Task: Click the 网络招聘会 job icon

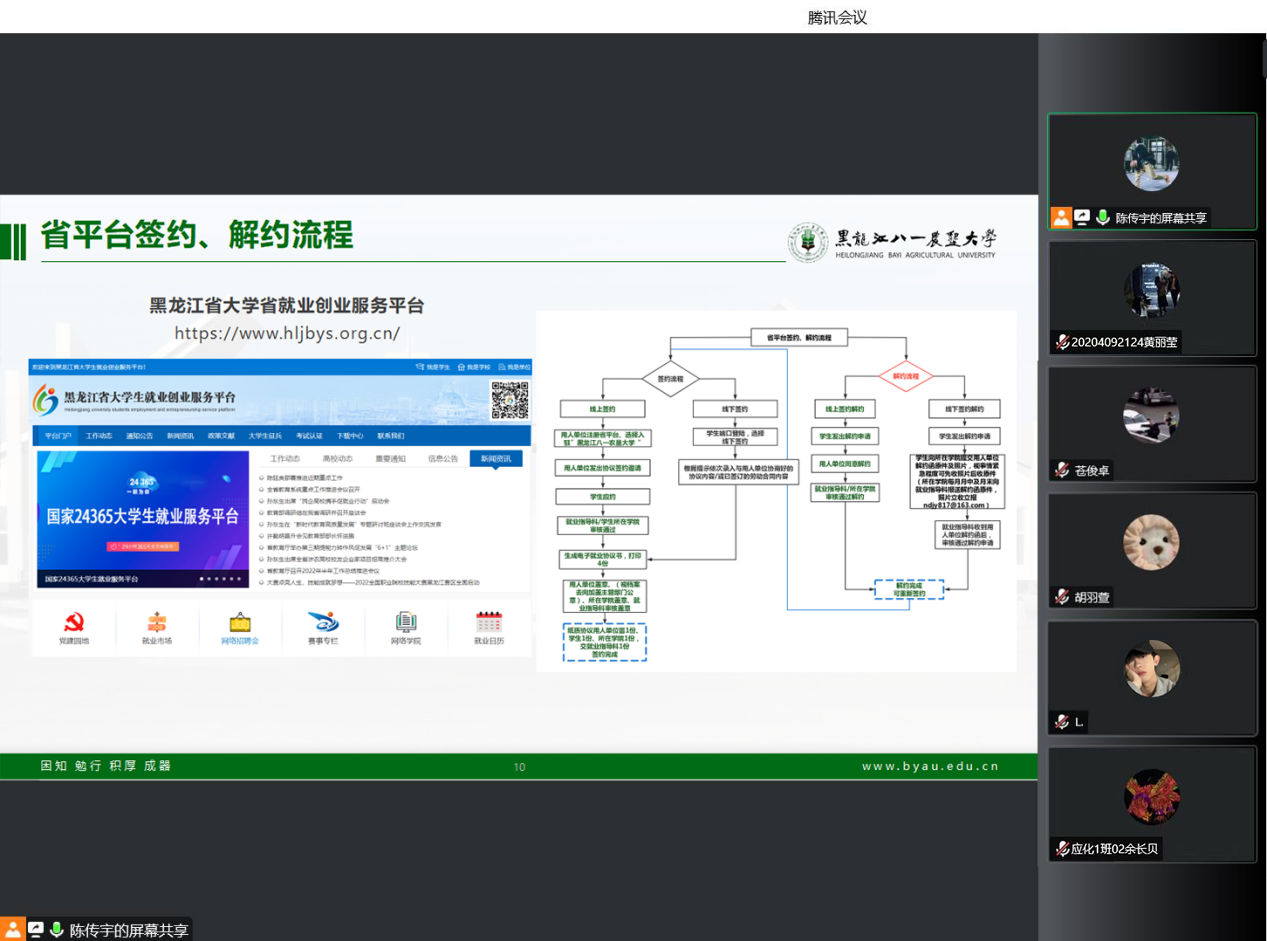Action: tap(240, 622)
